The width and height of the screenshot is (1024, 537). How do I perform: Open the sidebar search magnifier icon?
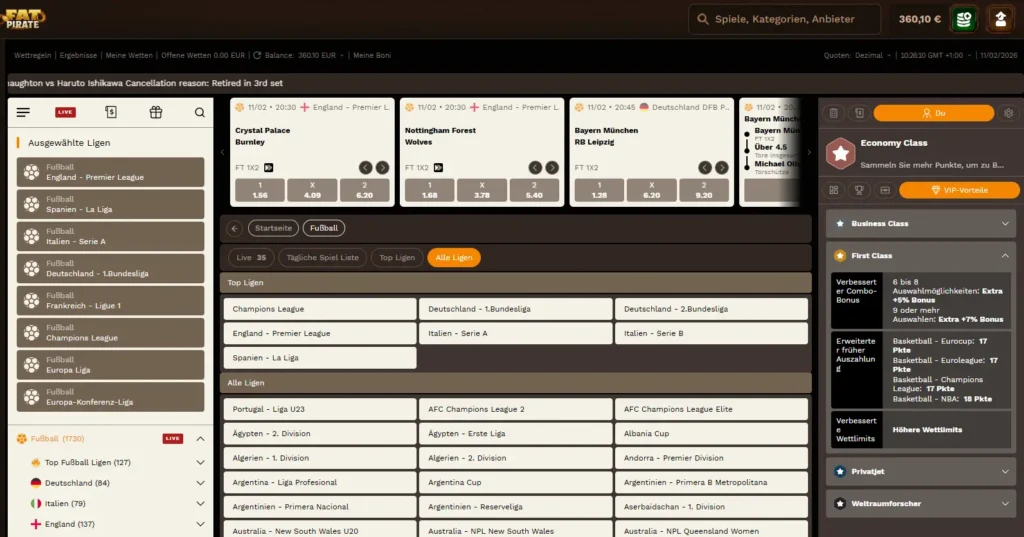pyautogui.click(x=200, y=112)
